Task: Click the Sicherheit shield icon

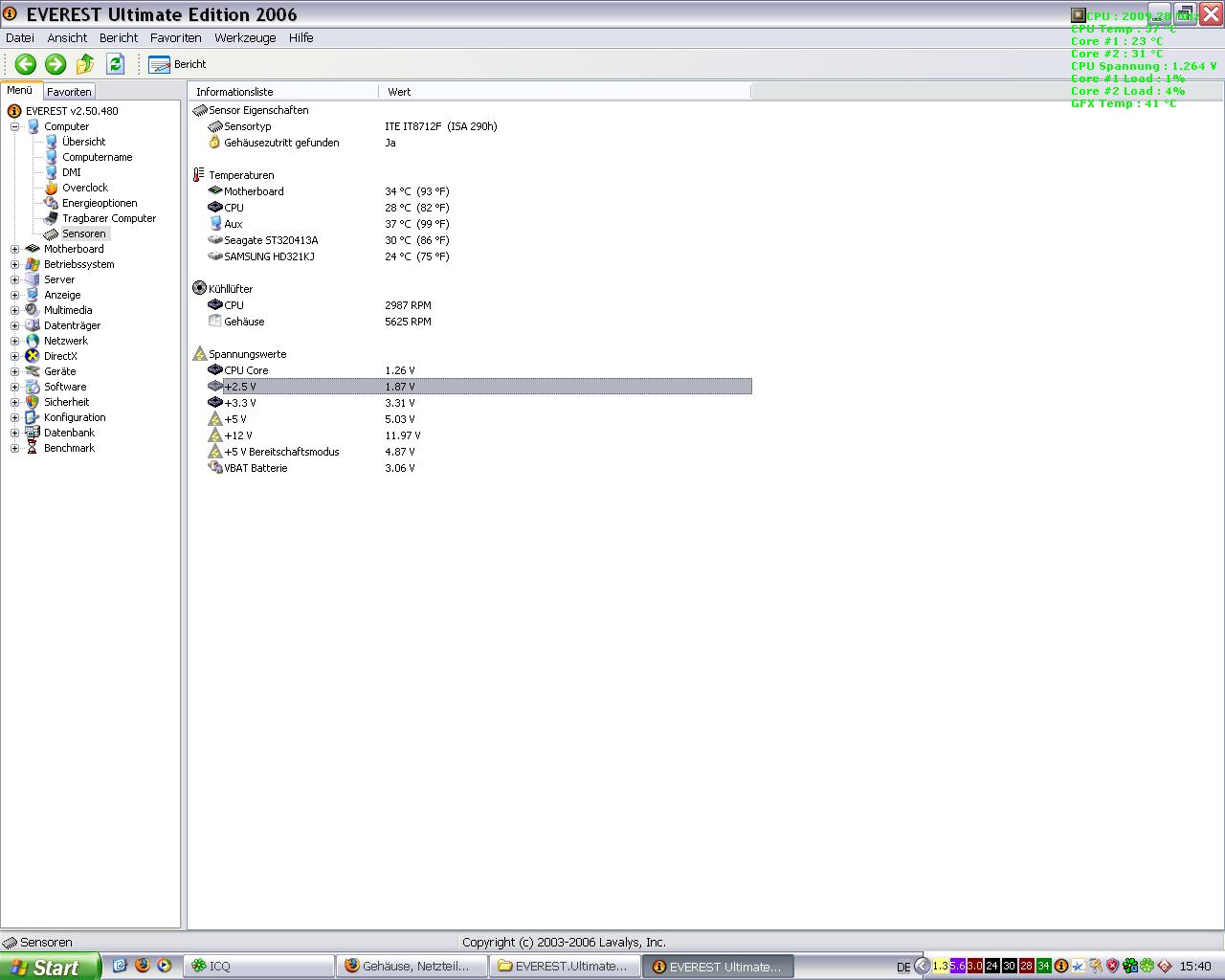Action: [x=33, y=402]
